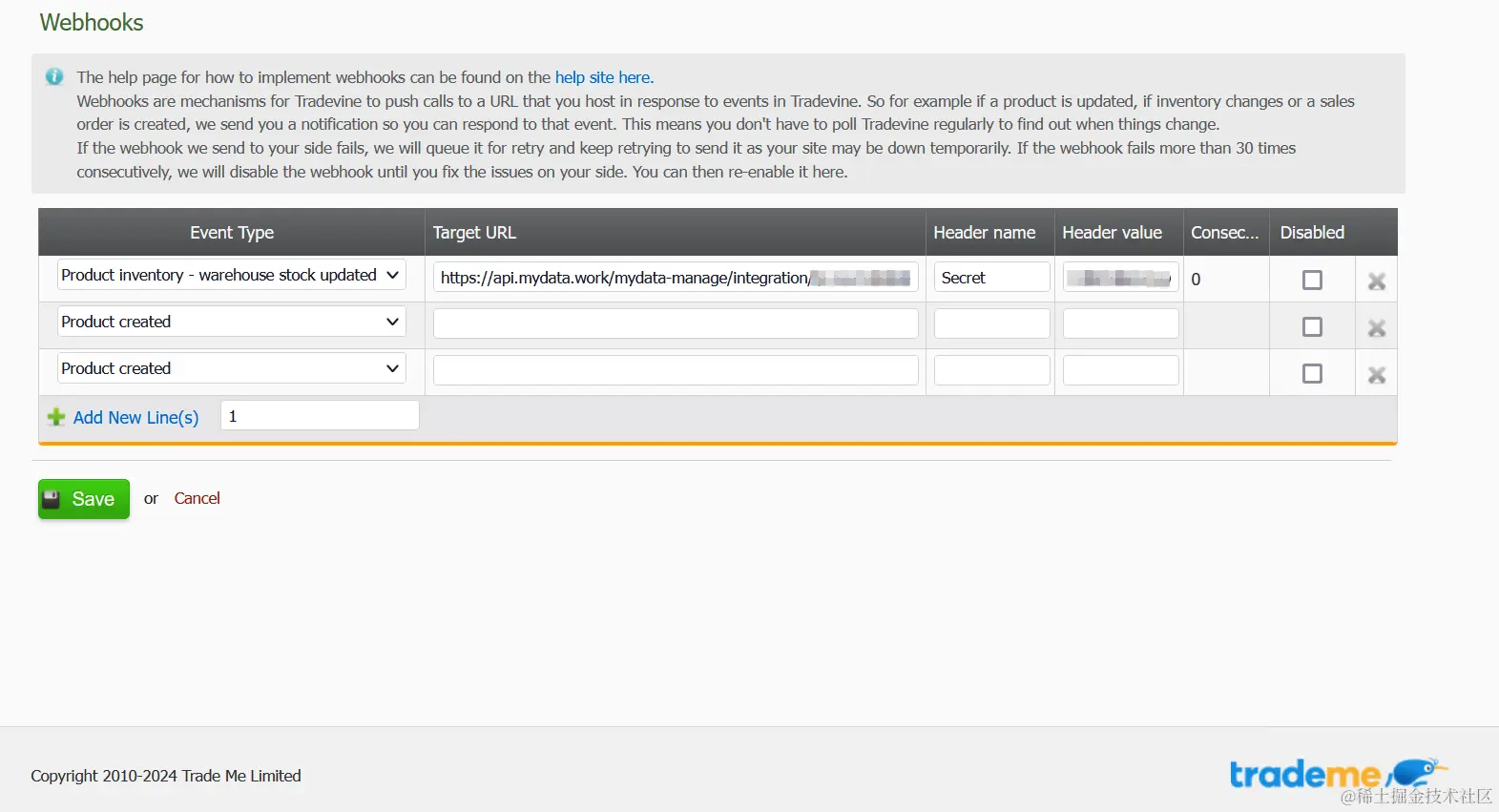Image resolution: width=1499 pixels, height=812 pixels.
Task: Open event type dropdown showing warehouse stock updated
Action: 232,275
